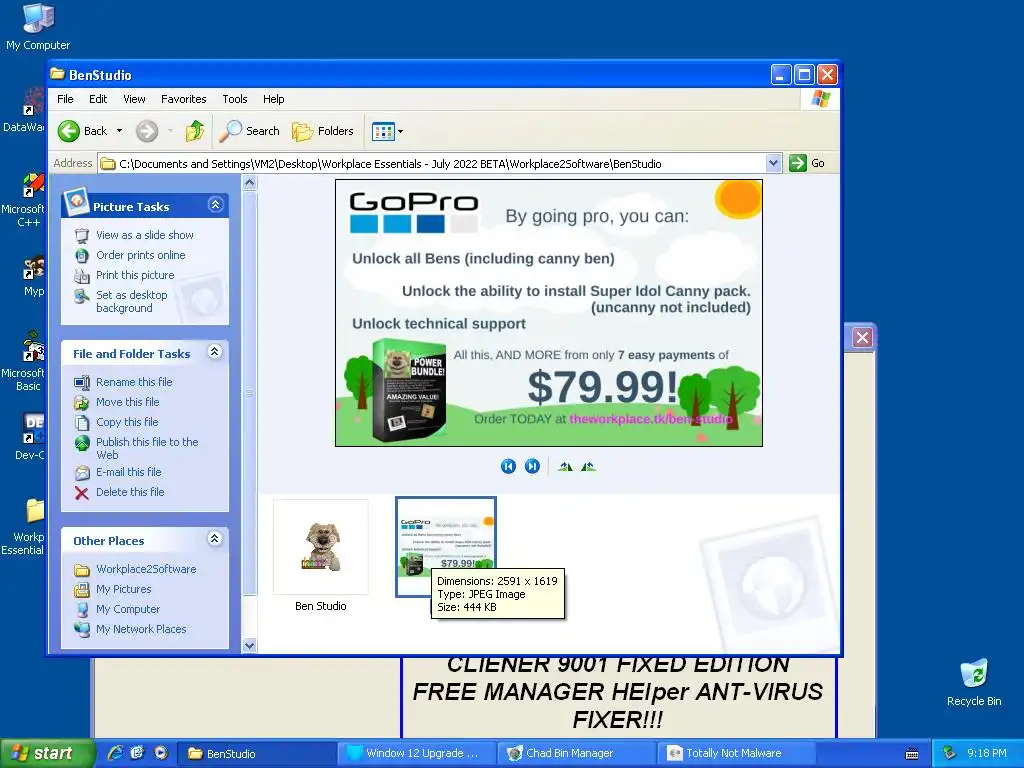Click the system tray clock 9:18 PM

(986, 754)
